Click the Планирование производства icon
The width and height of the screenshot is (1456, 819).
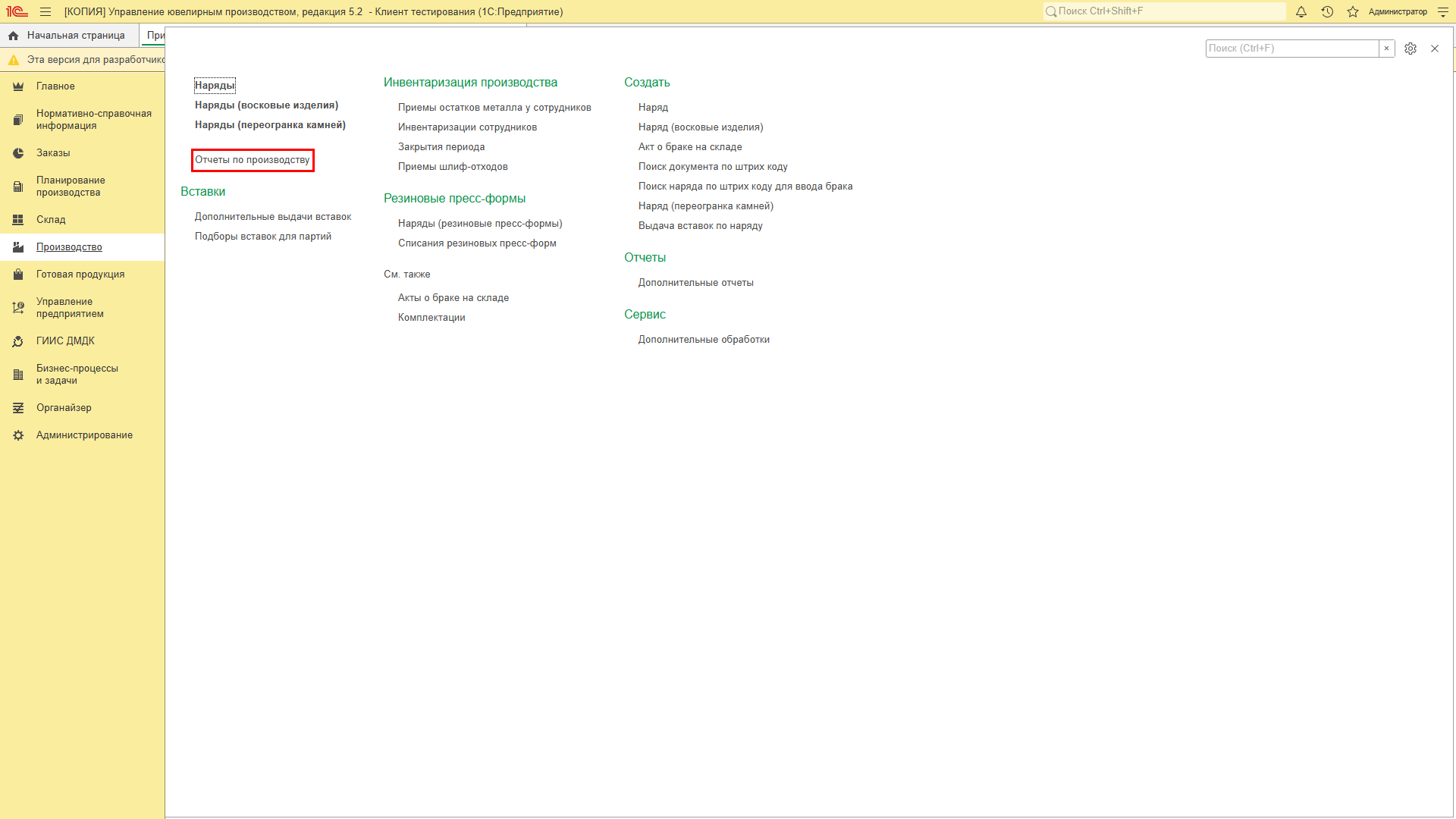[18, 187]
